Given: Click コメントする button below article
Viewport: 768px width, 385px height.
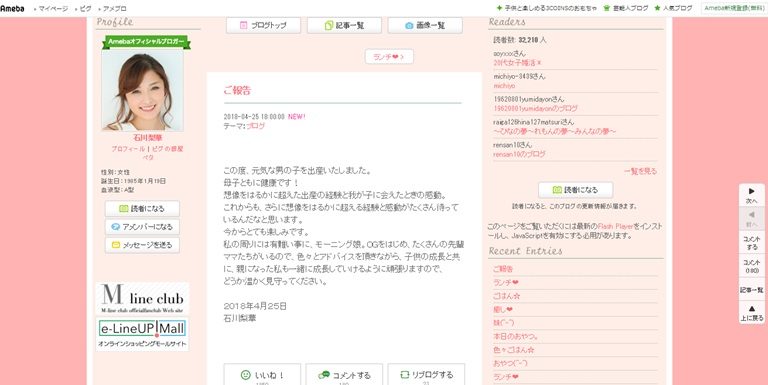Looking at the screenshot, I should pyautogui.click(x=344, y=376).
